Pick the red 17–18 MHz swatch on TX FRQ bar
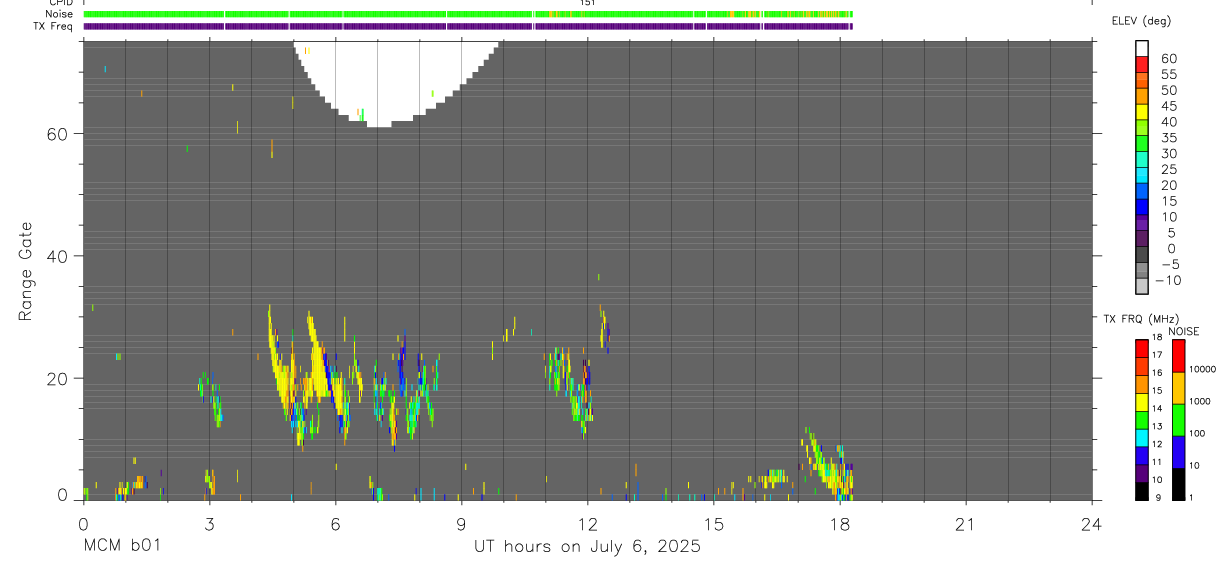This screenshot has height=567, width=1228. click(1141, 349)
